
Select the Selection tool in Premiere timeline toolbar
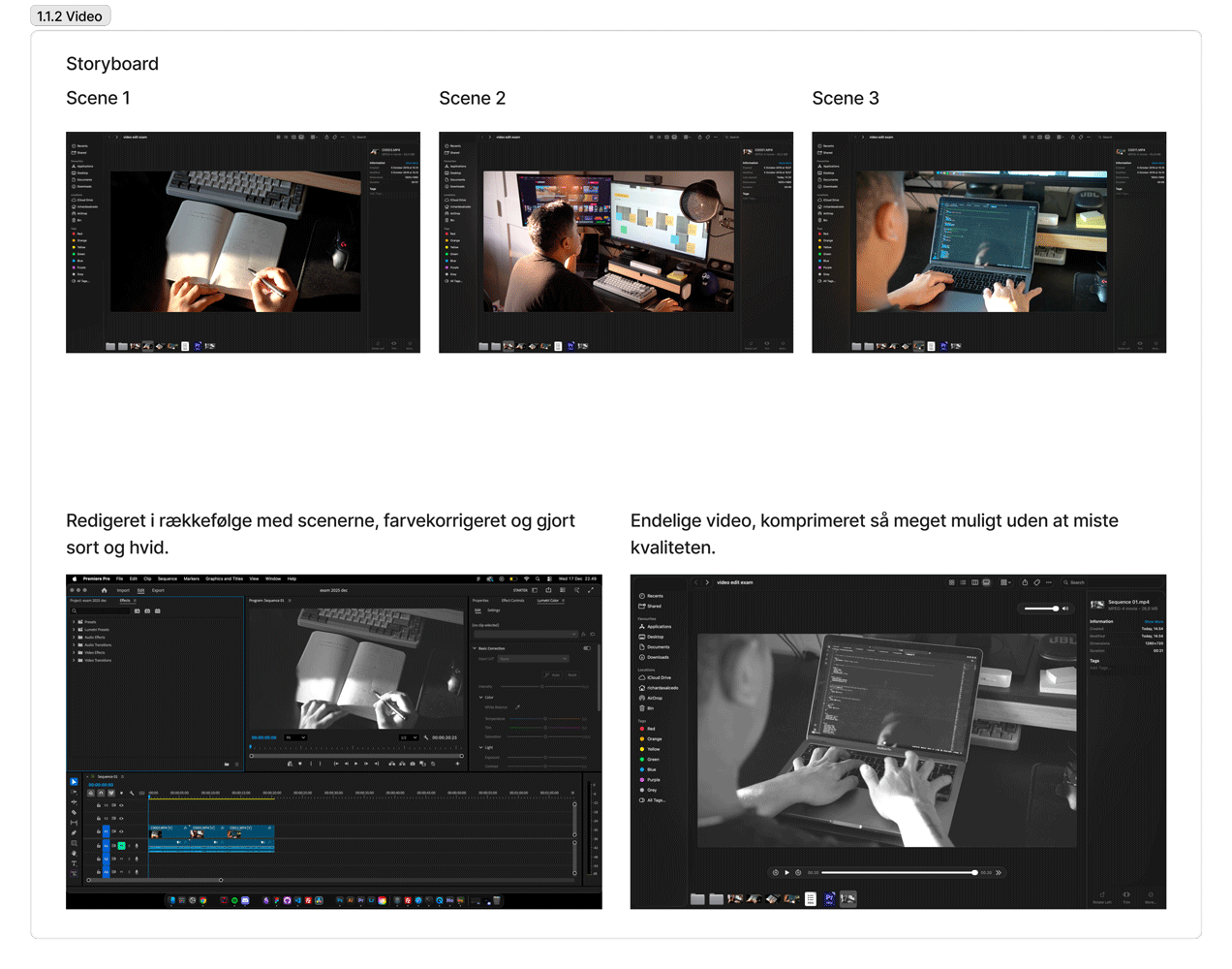pyautogui.click(x=74, y=782)
